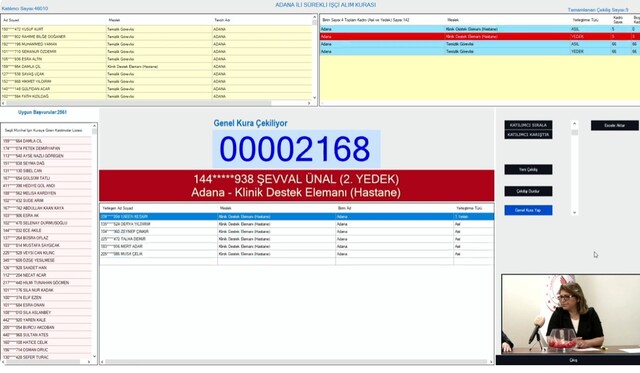The image size is (640, 373).
Task: Click Yerleşme Türü header in units table
Action: tap(585, 20)
